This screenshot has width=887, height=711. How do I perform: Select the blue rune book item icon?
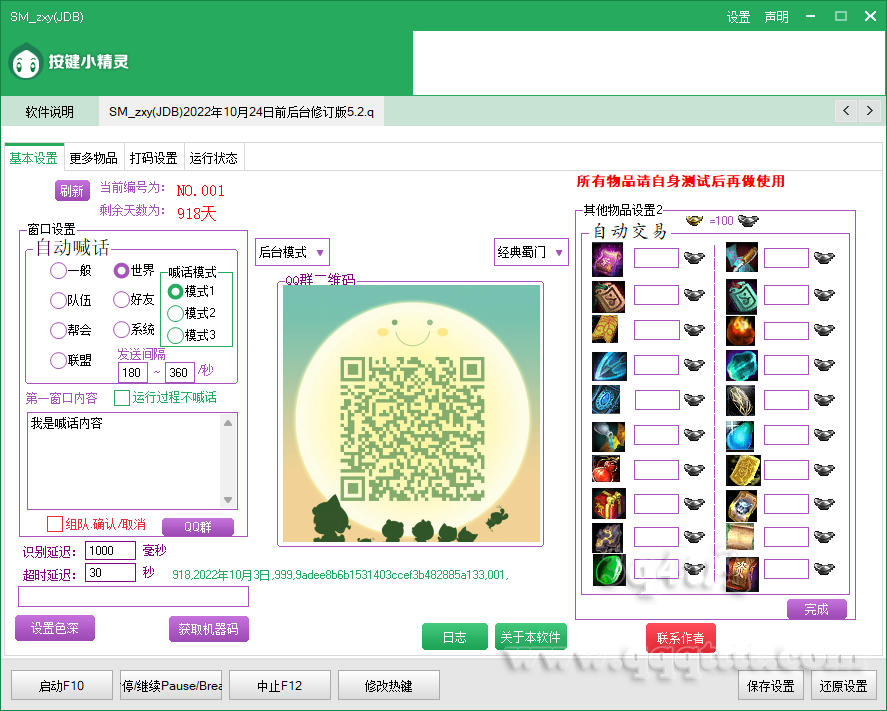tap(606, 399)
